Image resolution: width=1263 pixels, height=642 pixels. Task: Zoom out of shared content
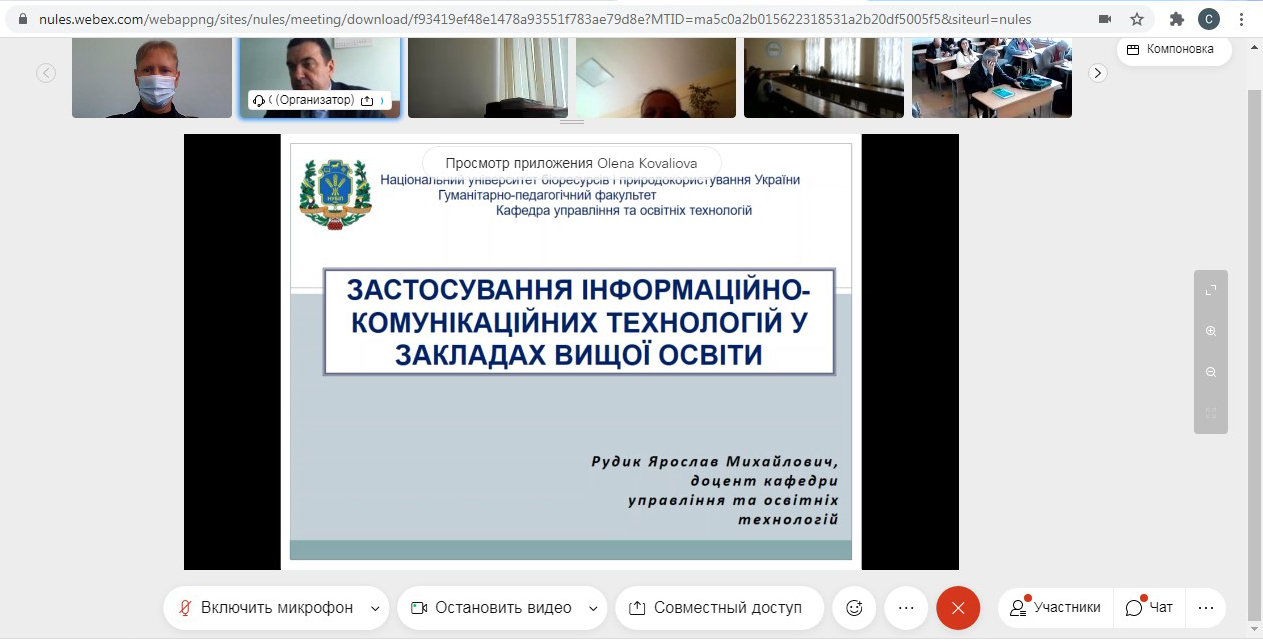pos(1211,372)
